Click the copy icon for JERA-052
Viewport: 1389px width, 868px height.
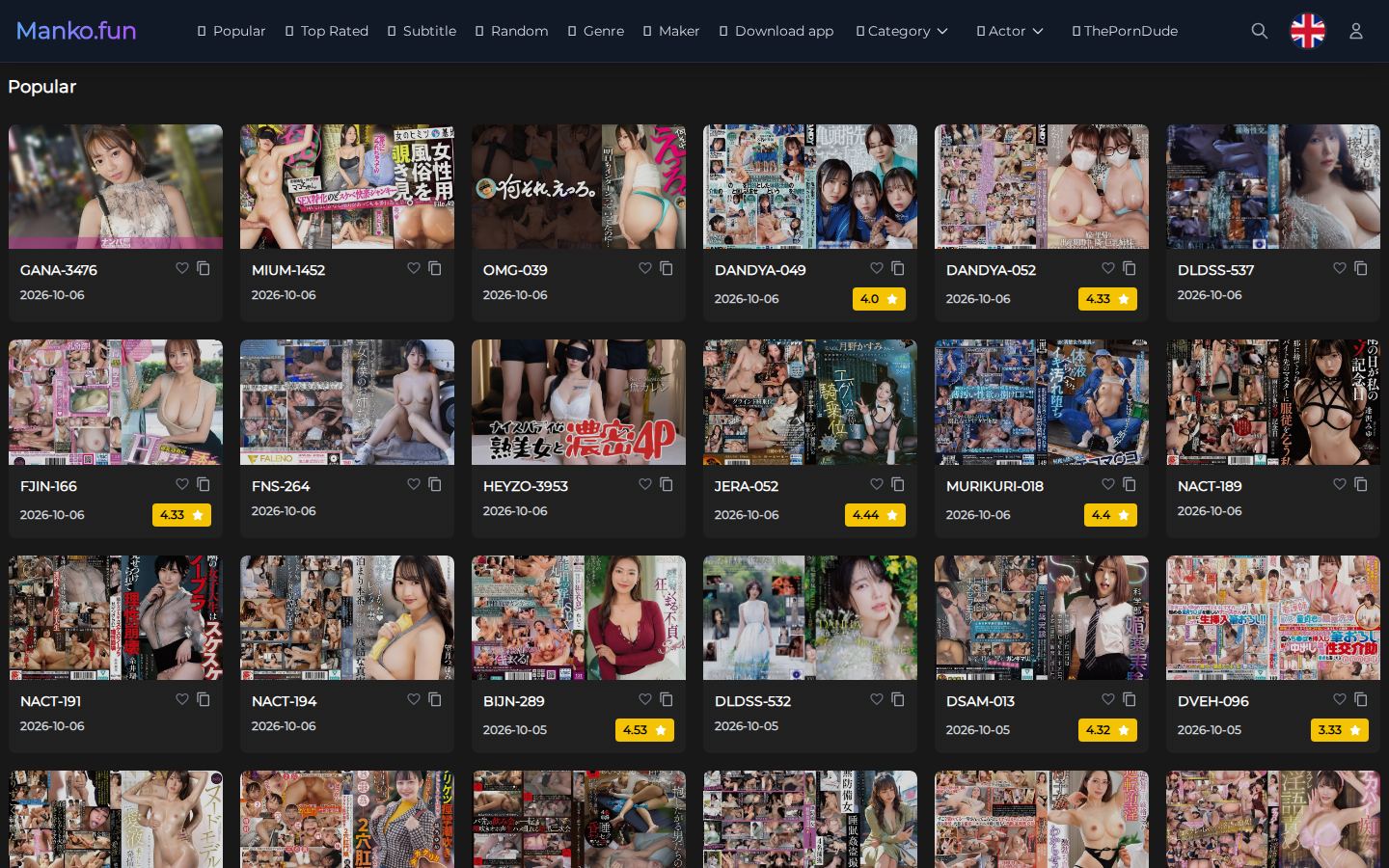click(898, 484)
